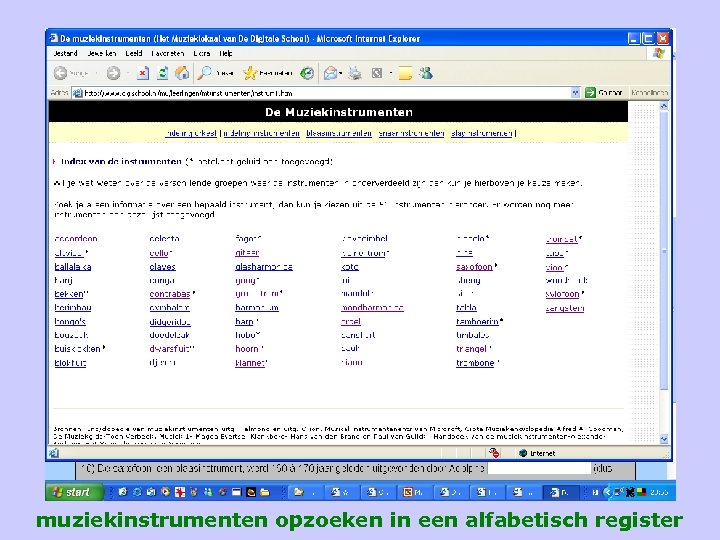This screenshot has height=540, width=720.
Task: Click the vertical scrollbar up arrow
Action: pos(664,106)
